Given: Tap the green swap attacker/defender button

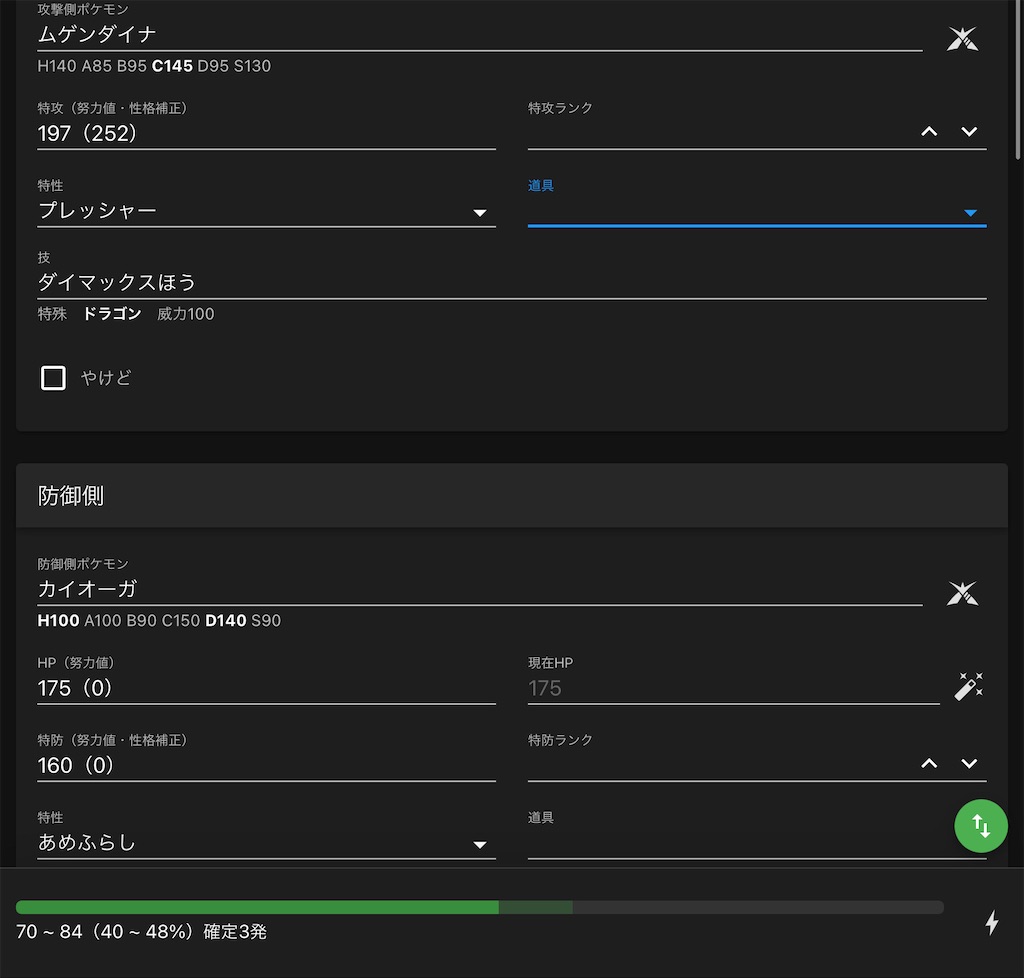Looking at the screenshot, I should [x=981, y=826].
